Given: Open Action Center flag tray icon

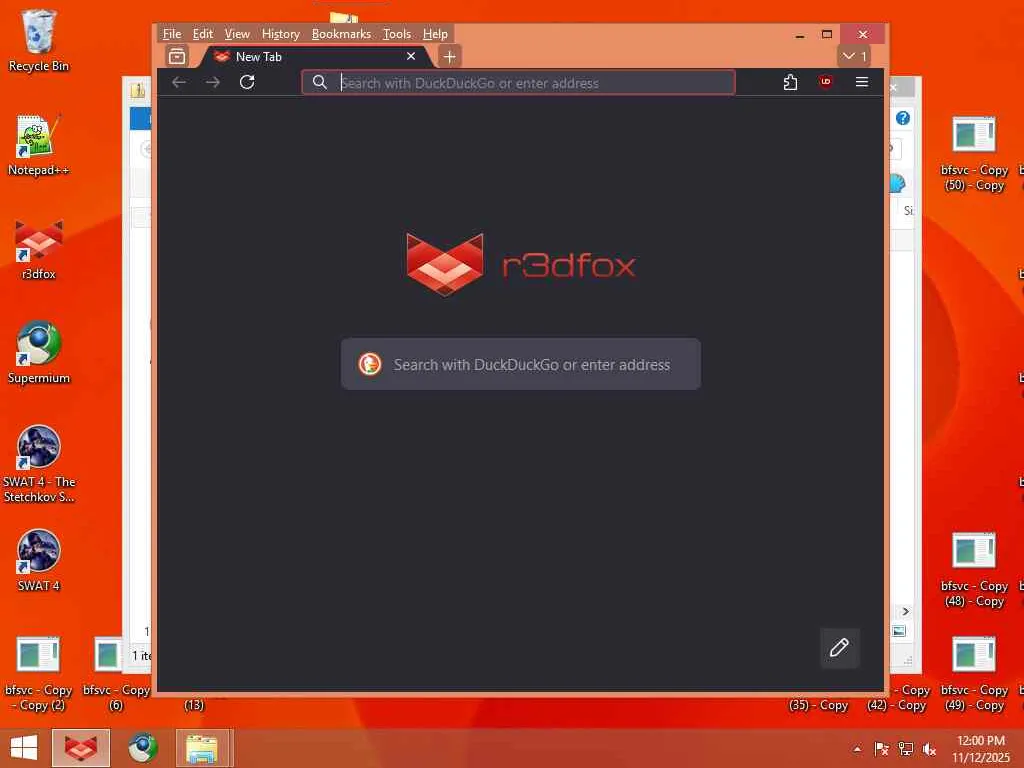Looking at the screenshot, I should click(x=881, y=749).
